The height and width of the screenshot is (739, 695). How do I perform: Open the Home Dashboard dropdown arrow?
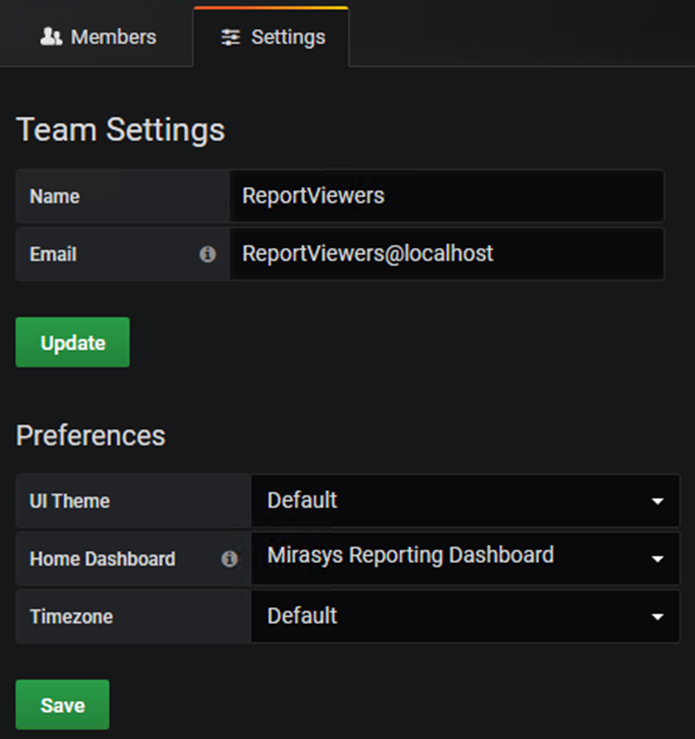(x=657, y=559)
